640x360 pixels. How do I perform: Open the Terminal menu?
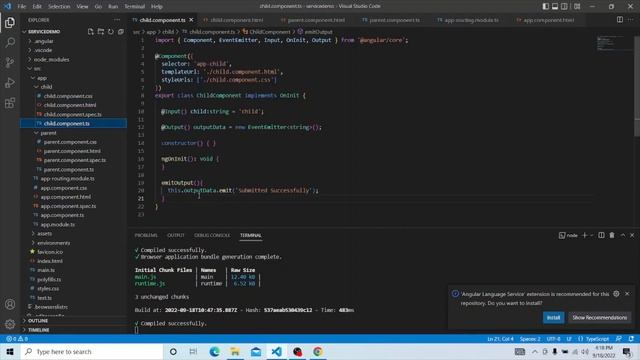click(134, 6)
